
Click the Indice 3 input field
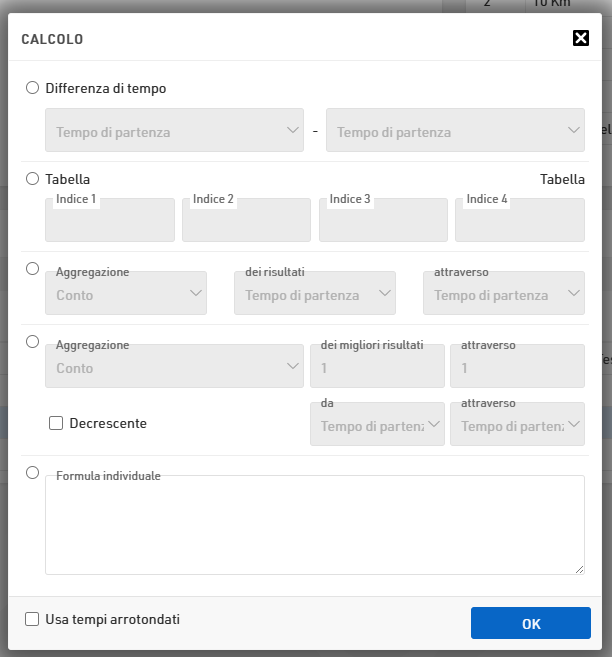coord(383,222)
